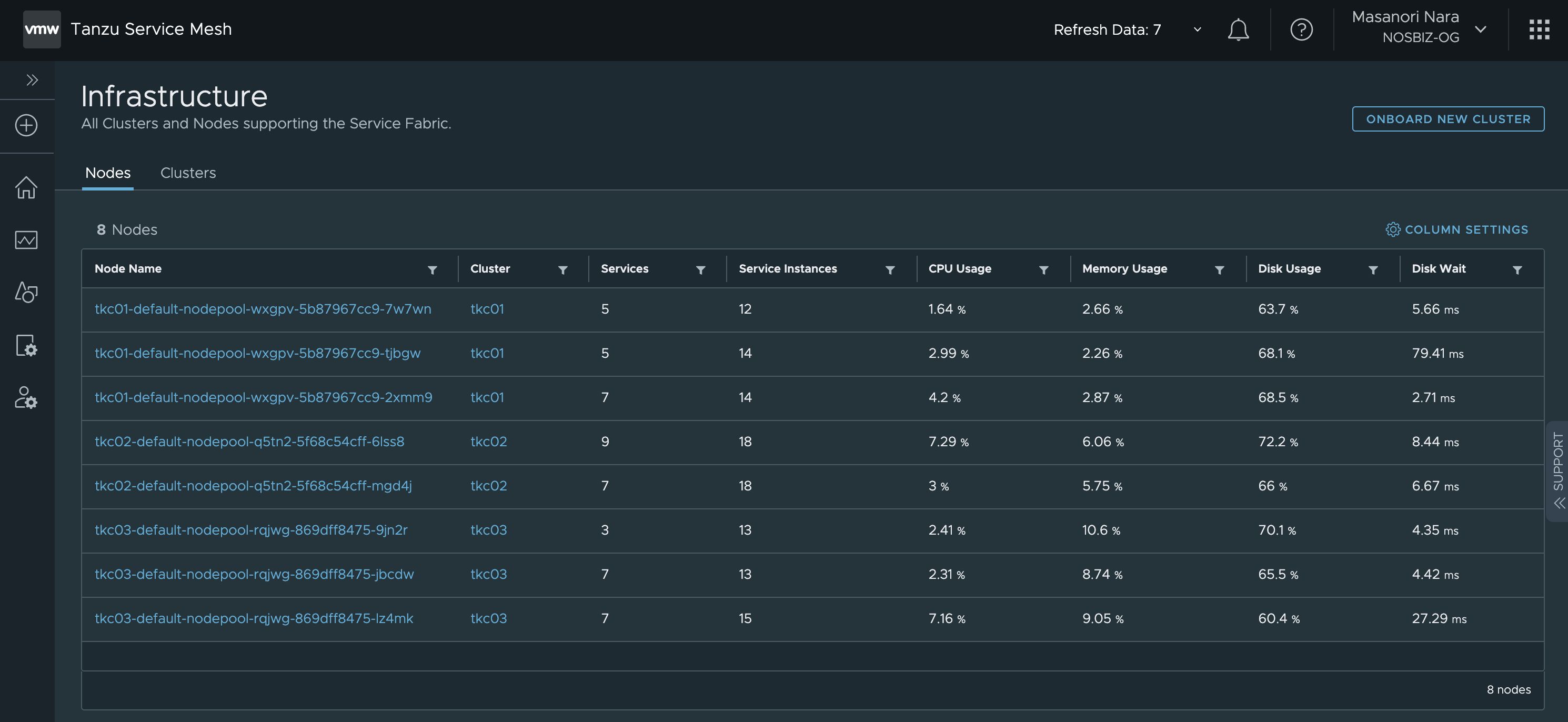1568x722 pixels.
Task: Sort by CPU Usage column header
Action: pos(960,268)
